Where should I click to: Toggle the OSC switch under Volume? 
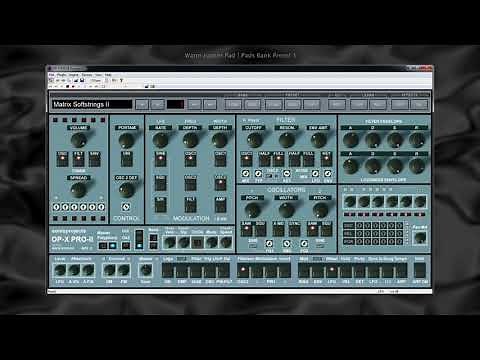pos(62,159)
